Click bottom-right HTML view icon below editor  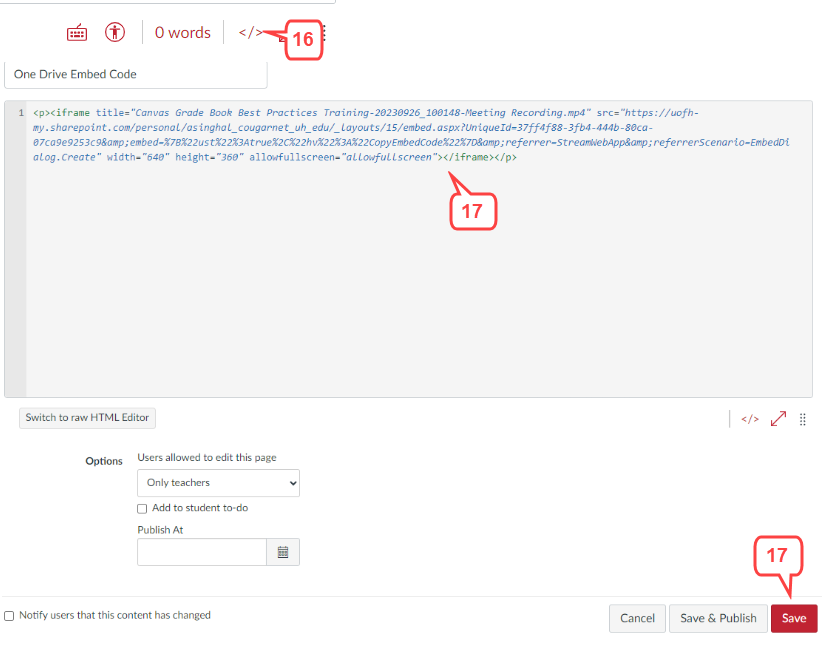[750, 419]
